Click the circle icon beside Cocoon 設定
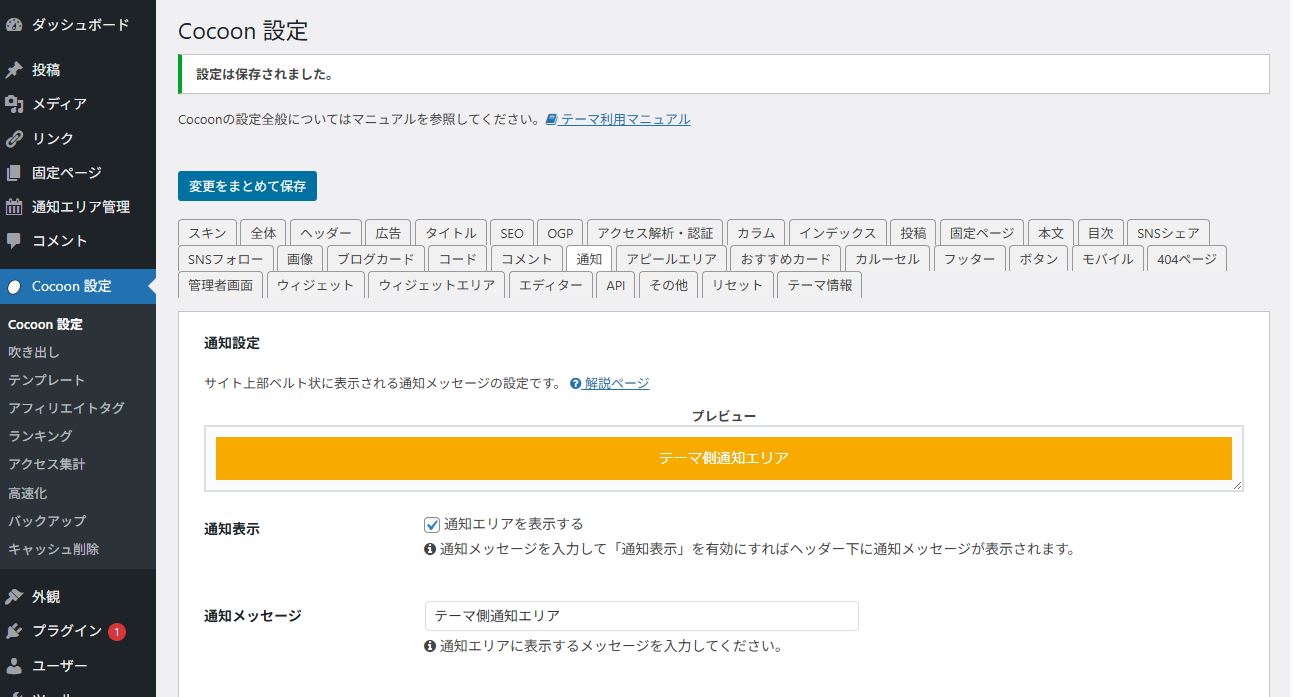Screen dimensions: 1293x697 [x=14, y=286]
